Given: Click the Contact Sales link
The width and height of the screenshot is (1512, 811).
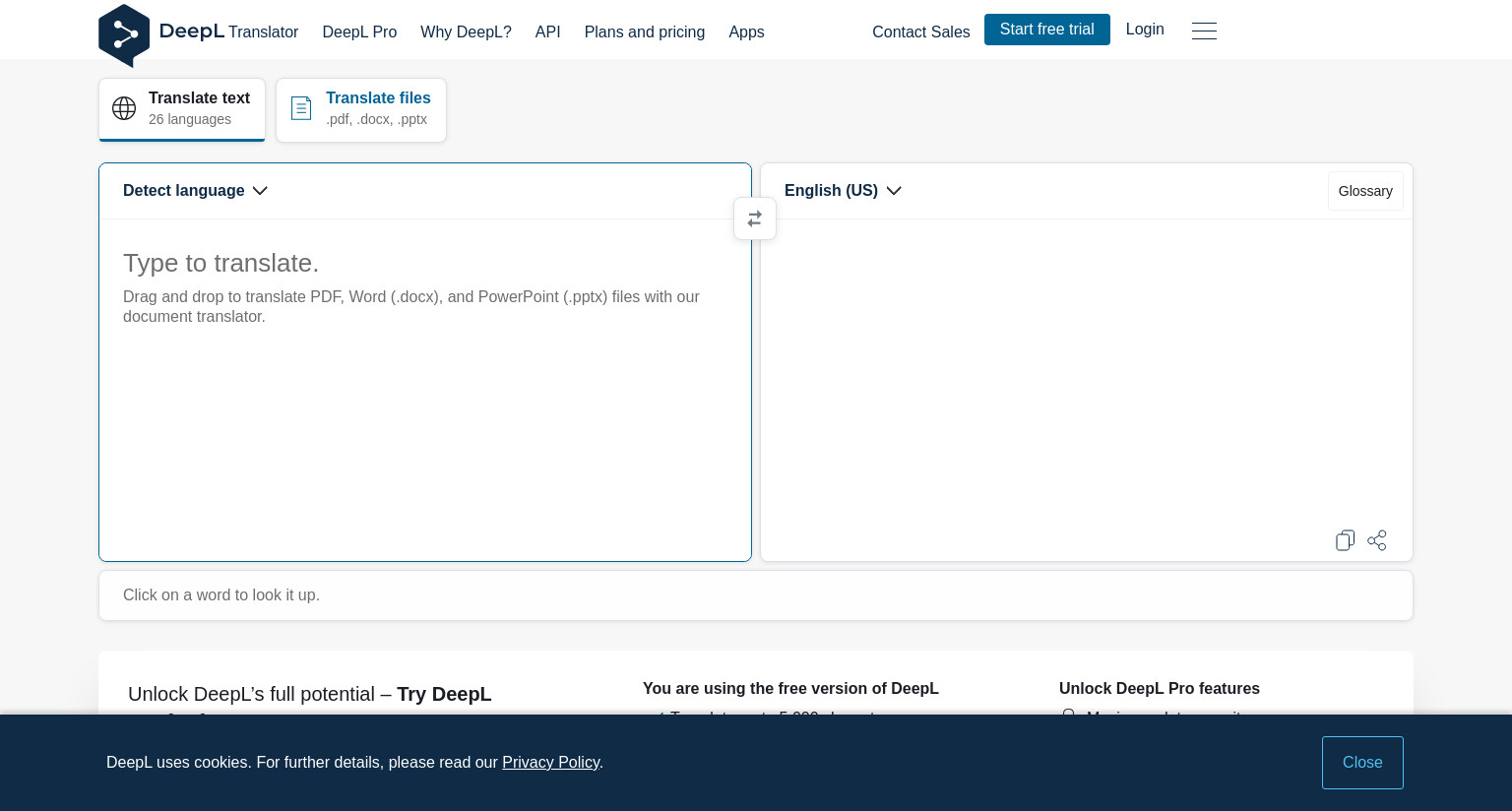Looking at the screenshot, I should coord(921,31).
